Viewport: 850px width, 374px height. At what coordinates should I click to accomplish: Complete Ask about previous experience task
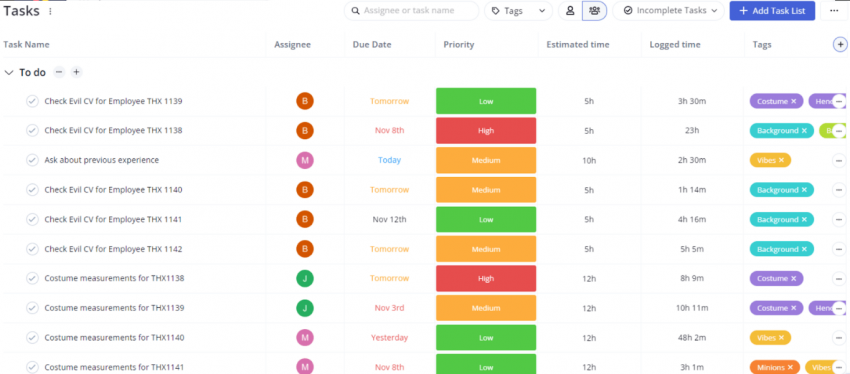(33, 160)
